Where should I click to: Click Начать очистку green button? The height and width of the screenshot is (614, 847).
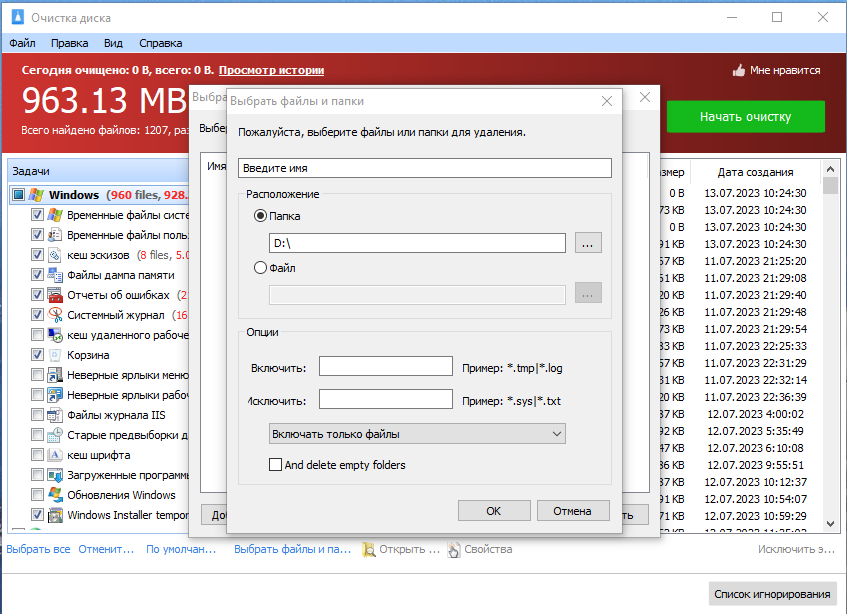coord(745,117)
